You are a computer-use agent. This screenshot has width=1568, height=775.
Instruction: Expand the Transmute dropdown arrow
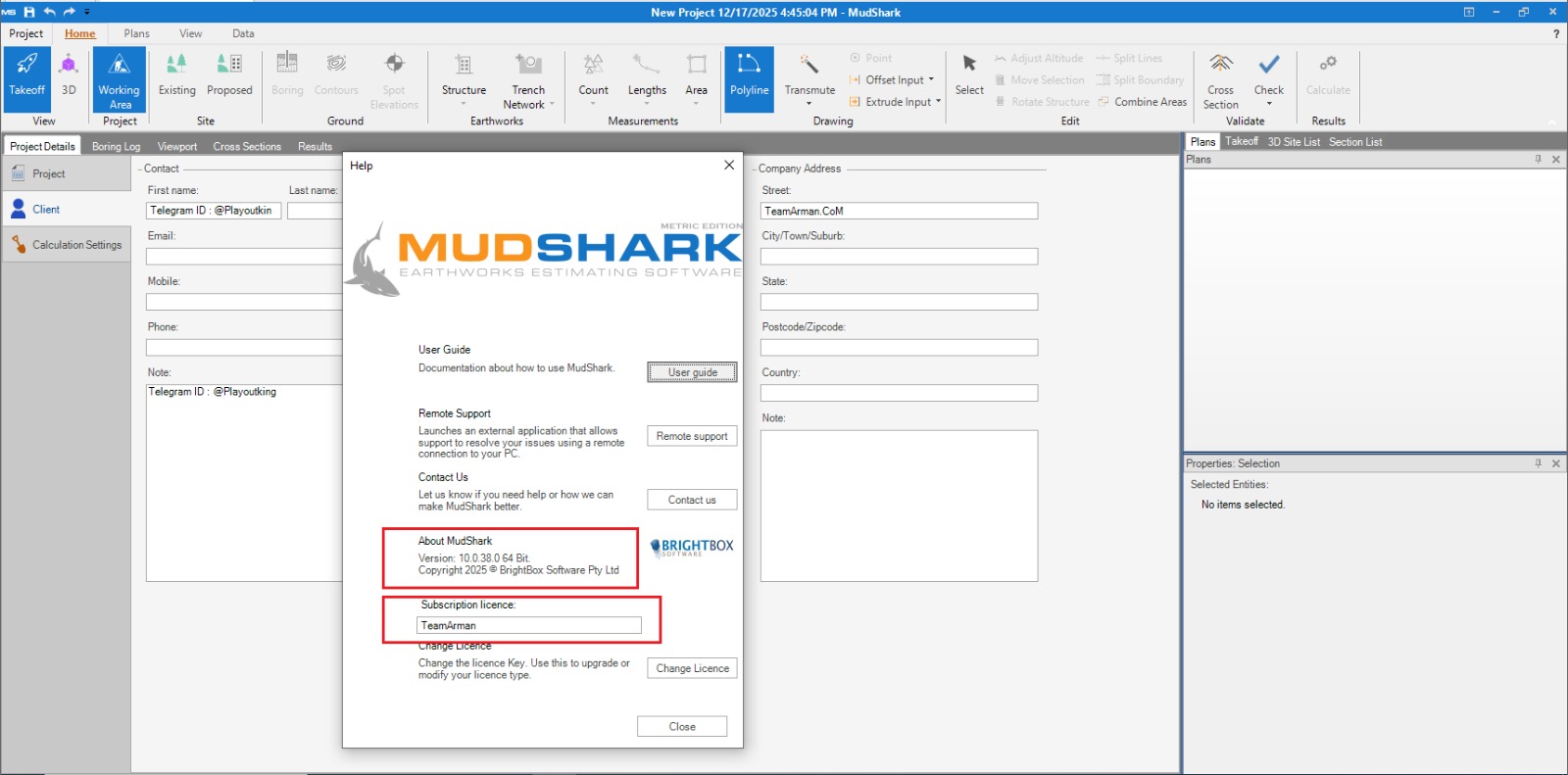809,104
